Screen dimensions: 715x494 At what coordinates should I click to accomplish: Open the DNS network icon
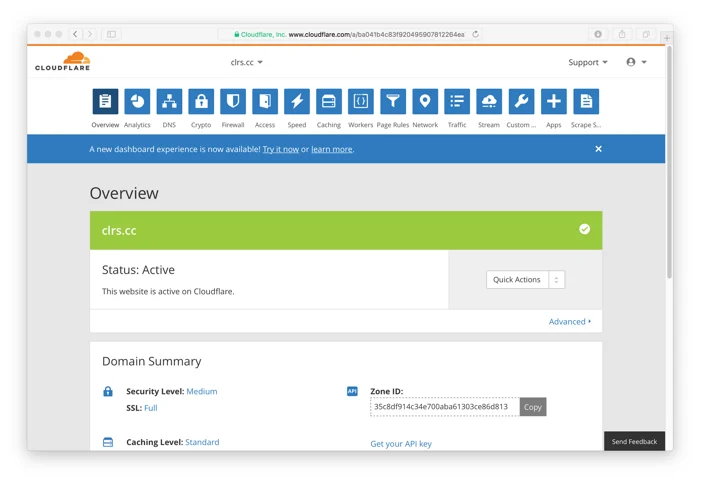click(169, 101)
